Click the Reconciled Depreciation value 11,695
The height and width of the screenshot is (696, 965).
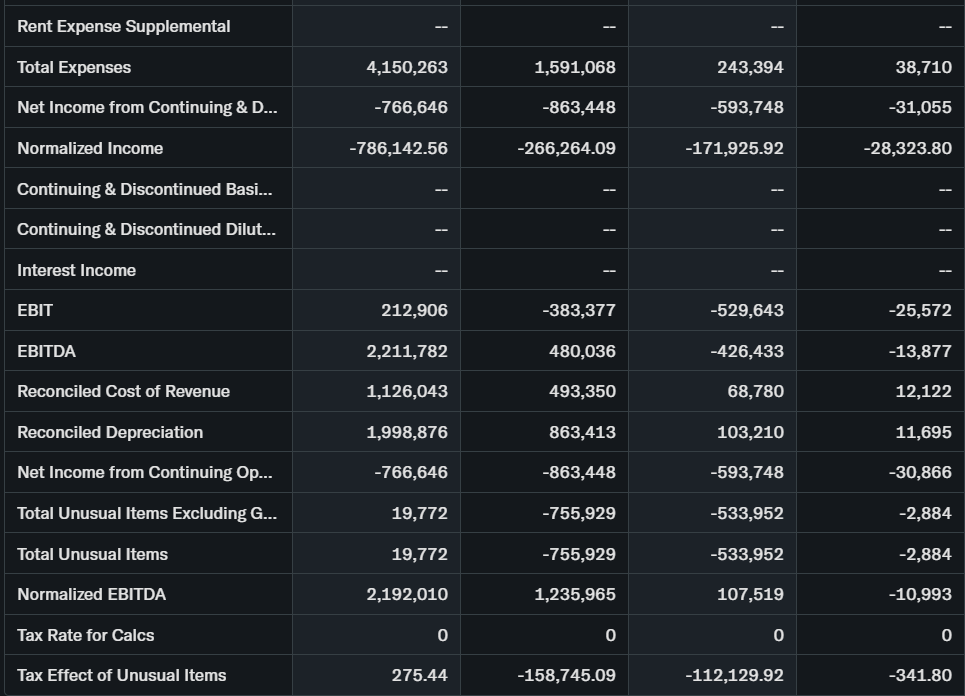[923, 432]
